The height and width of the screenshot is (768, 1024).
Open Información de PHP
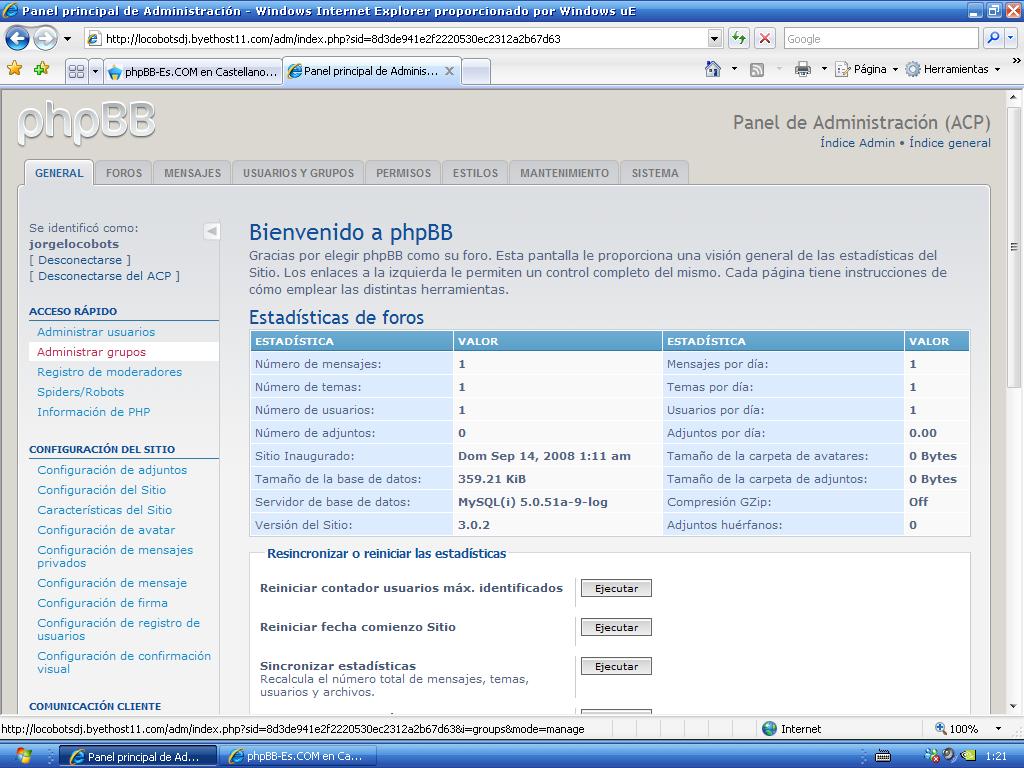click(x=93, y=411)
